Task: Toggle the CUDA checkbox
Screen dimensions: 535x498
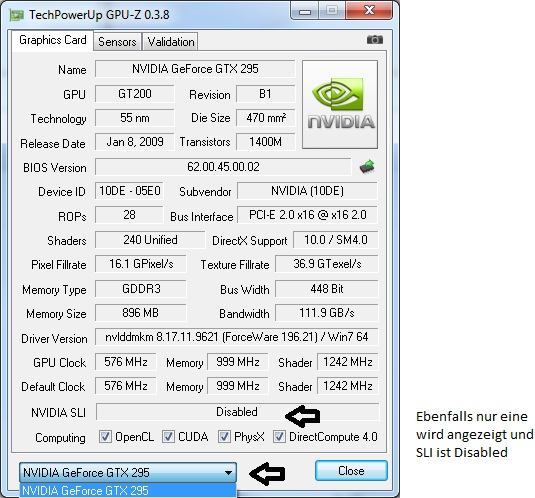Action: 168,437
